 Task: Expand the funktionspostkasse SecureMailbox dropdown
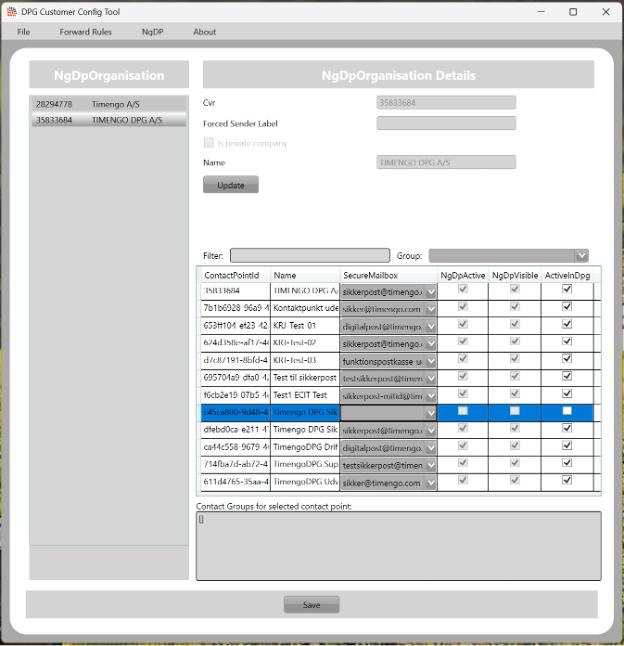tap(431, 361)
